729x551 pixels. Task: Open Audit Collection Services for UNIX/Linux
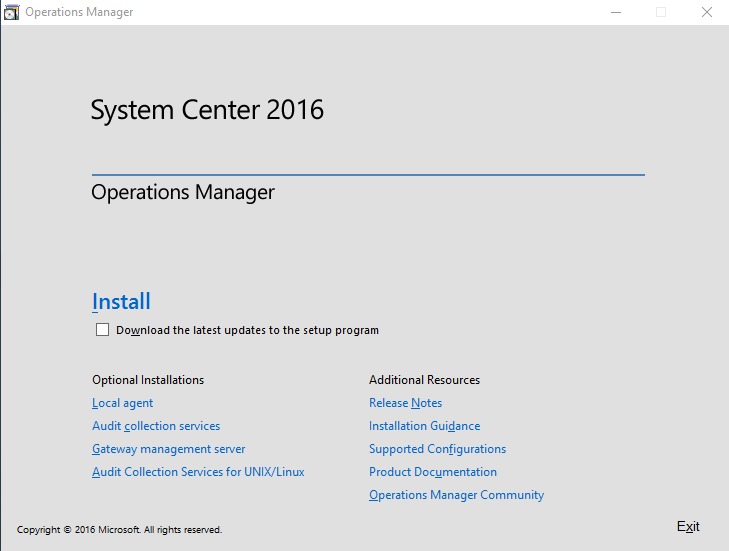point(198,472)
